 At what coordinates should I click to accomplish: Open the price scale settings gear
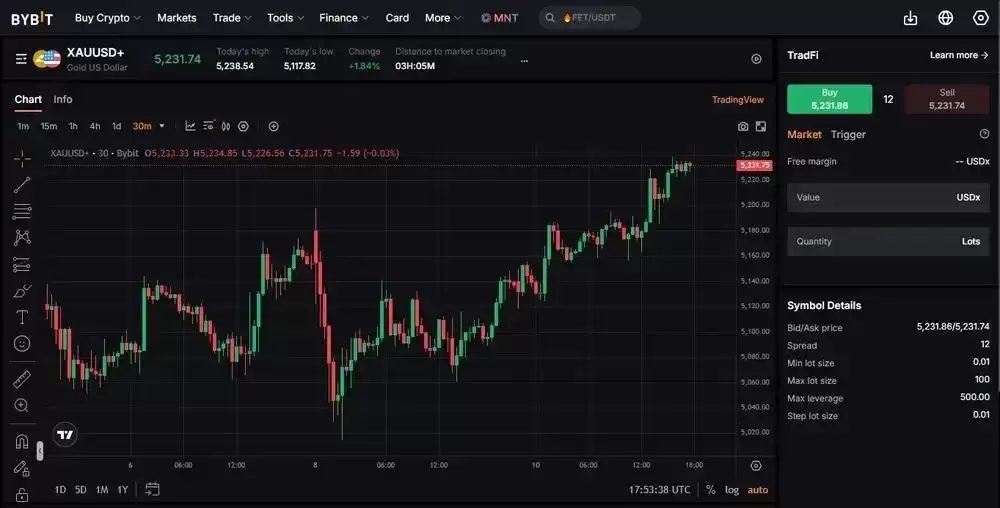point(756,466)
